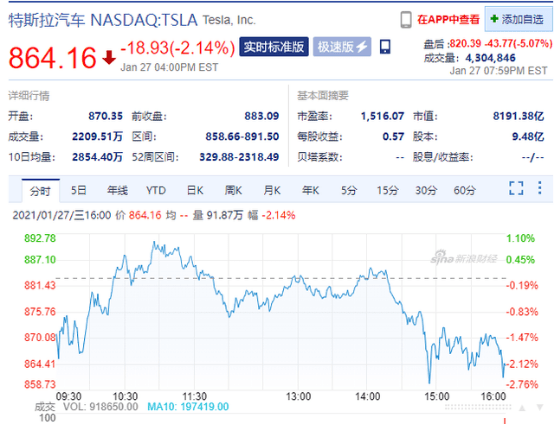The image size is (554, 425).
Task: Switch to the 5日 chart tab
Action: [78, 190]
